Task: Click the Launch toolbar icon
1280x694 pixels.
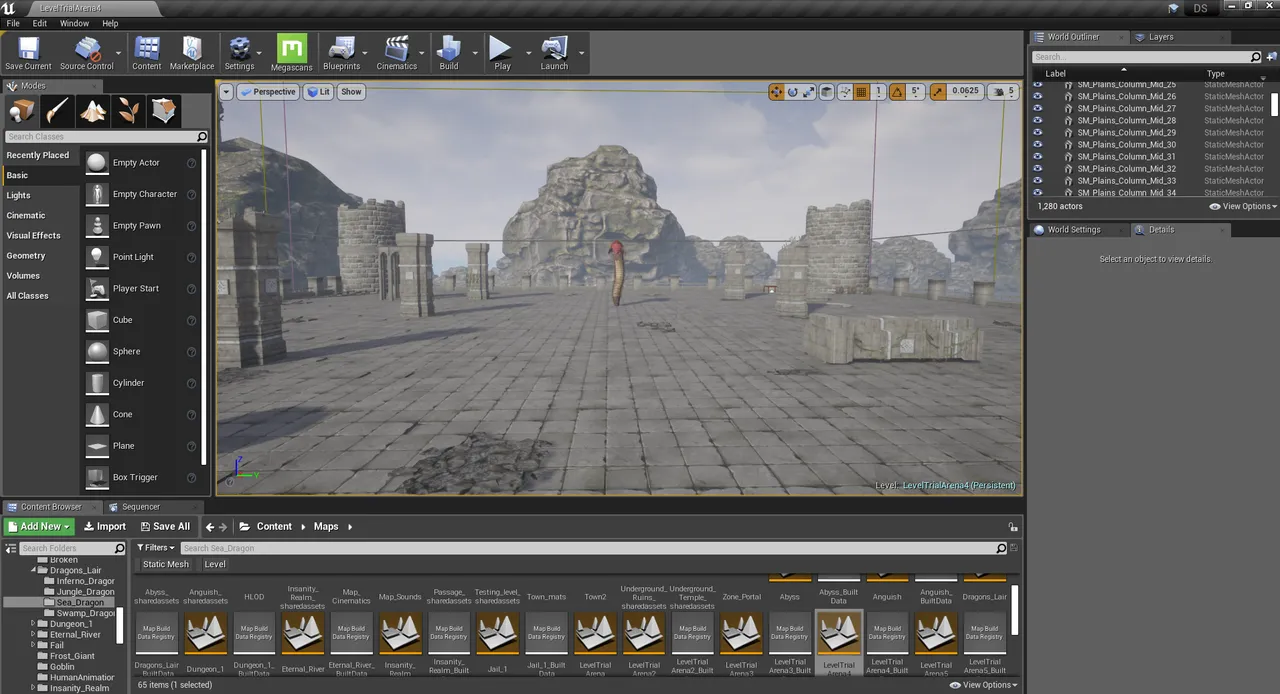Action: pos(554,53)
